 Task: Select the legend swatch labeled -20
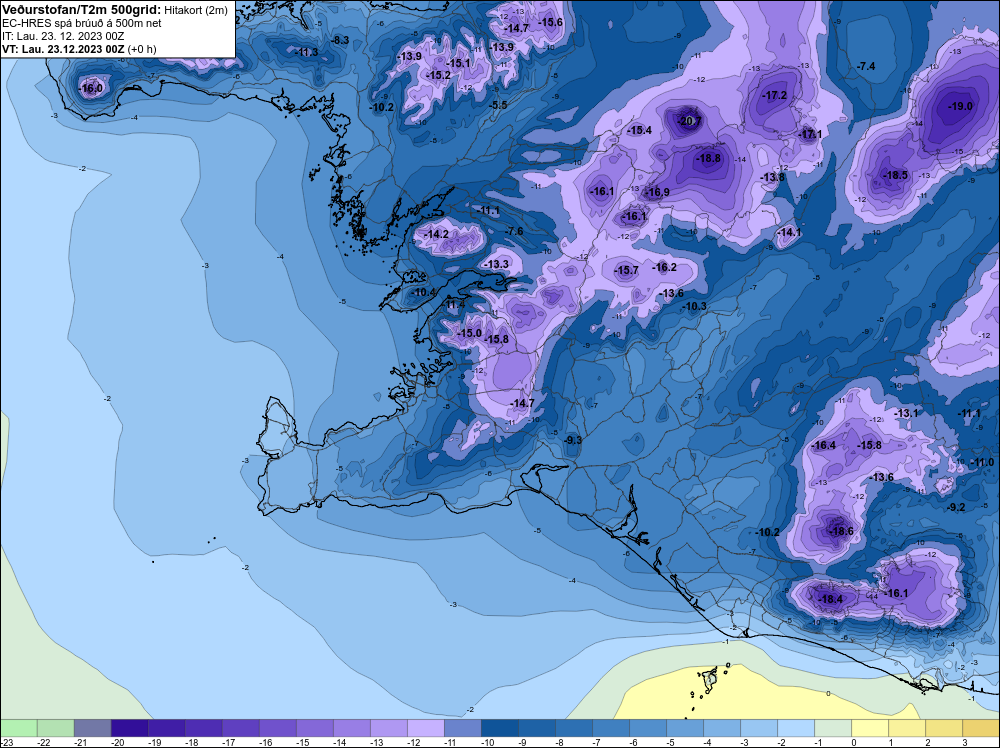(129, 728)
